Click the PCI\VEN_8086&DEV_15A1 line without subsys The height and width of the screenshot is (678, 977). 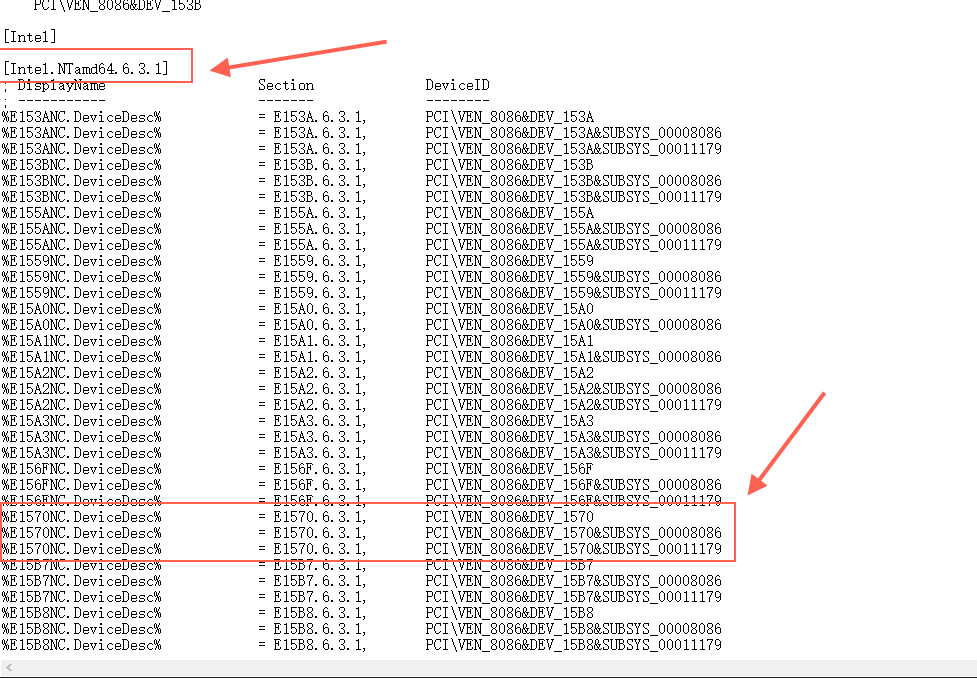pos(510,341)
